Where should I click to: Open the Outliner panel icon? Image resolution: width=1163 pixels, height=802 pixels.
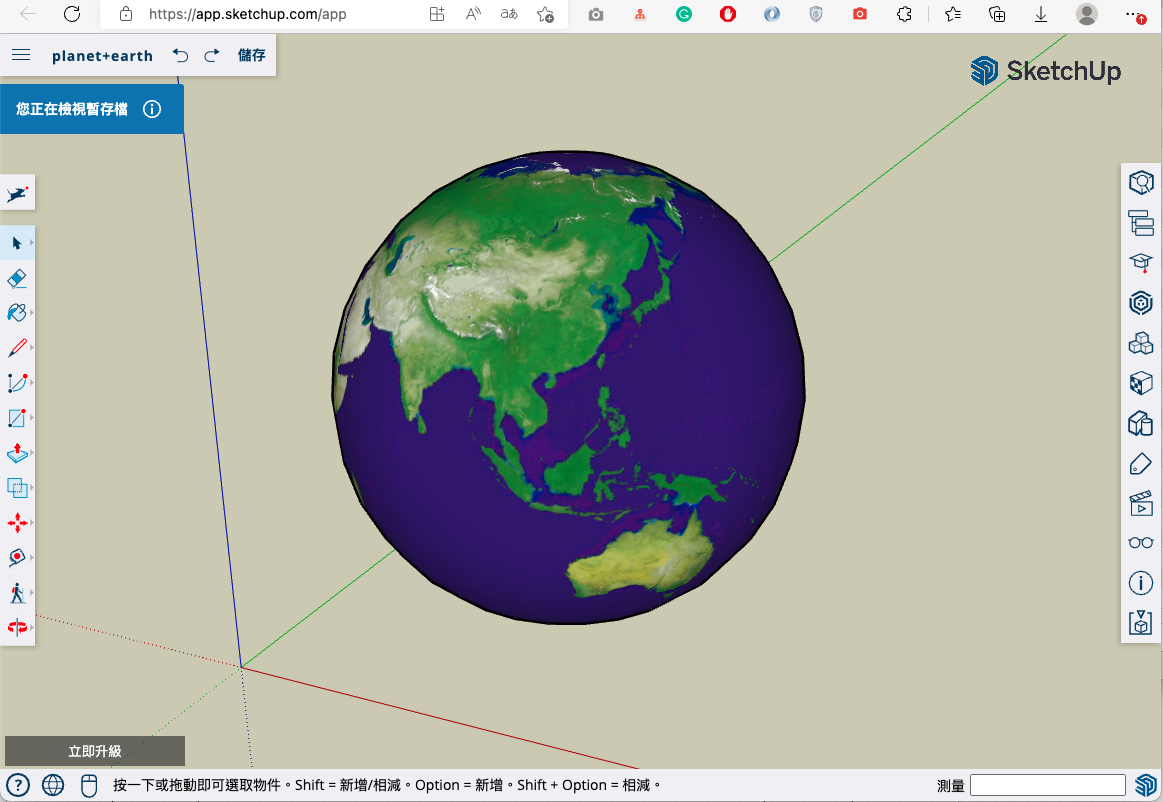point(1141,223)
